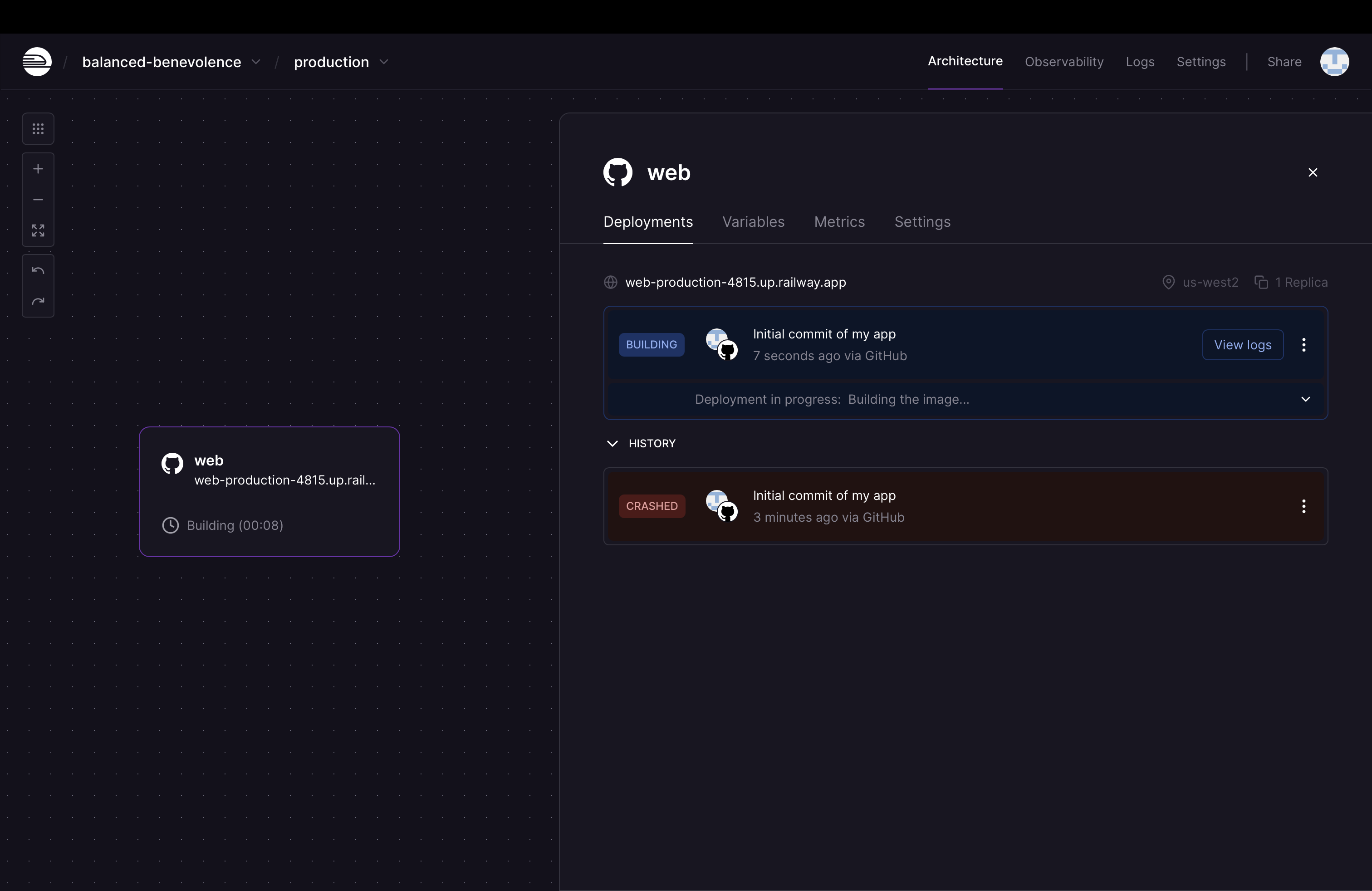The width and height of the screenshot is (1372, 891).
Task: Open the Metrics tab
Action: pyautogui.click(x=839, y=222)
